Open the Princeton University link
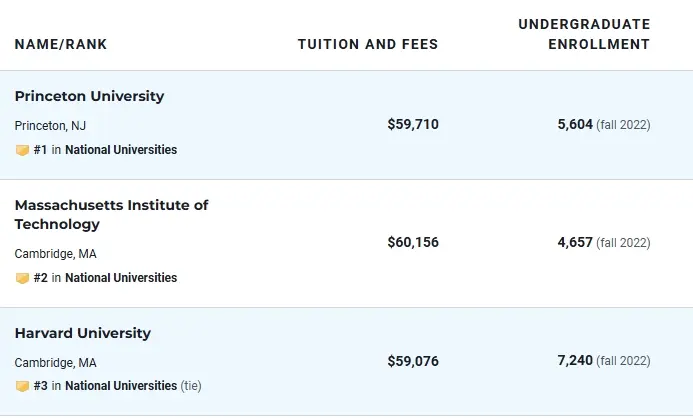 click(89, 97)
